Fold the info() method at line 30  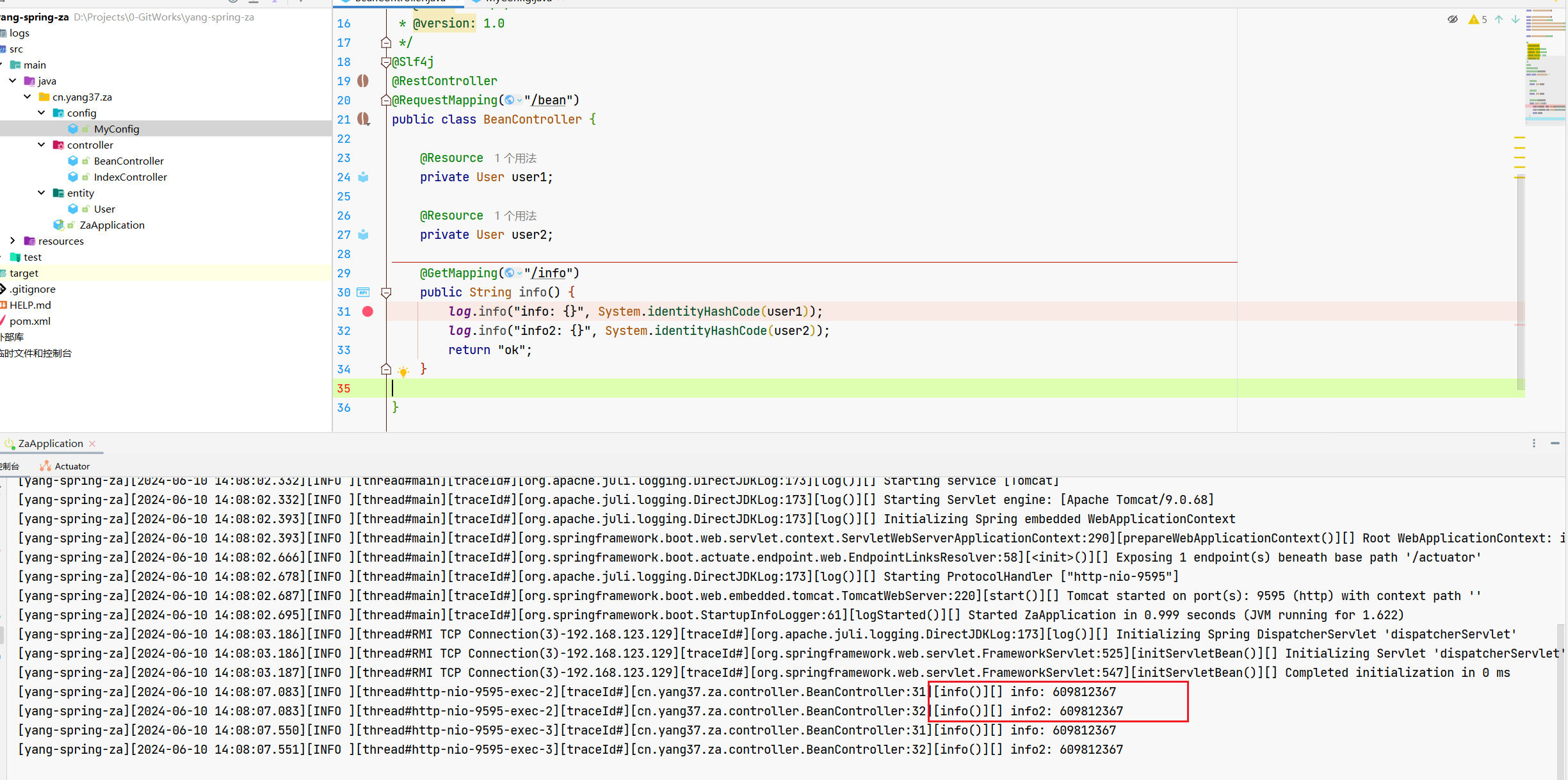click(x=386, y=293)
